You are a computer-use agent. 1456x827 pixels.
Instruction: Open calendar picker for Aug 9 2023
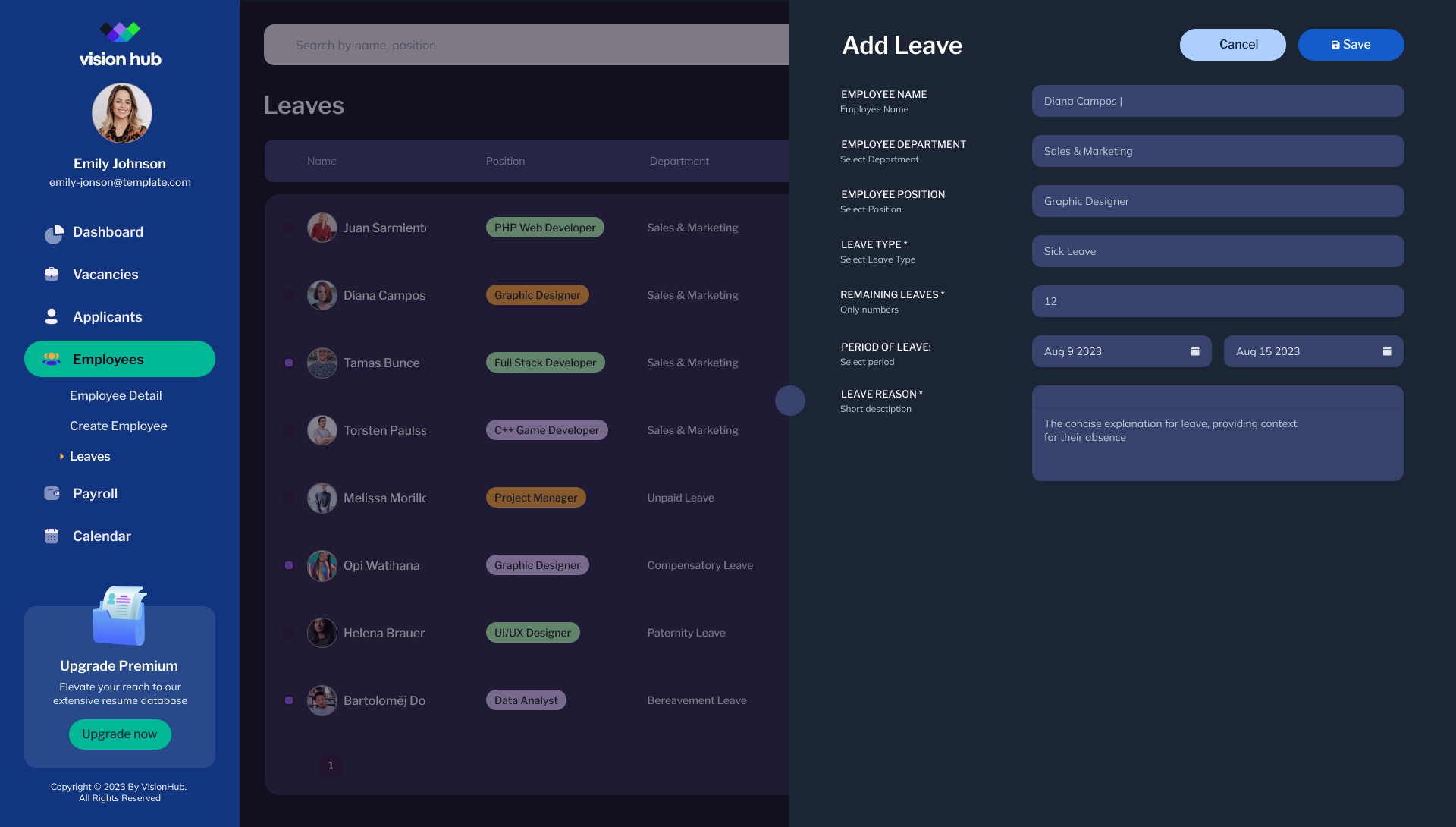coord(1195,351)
